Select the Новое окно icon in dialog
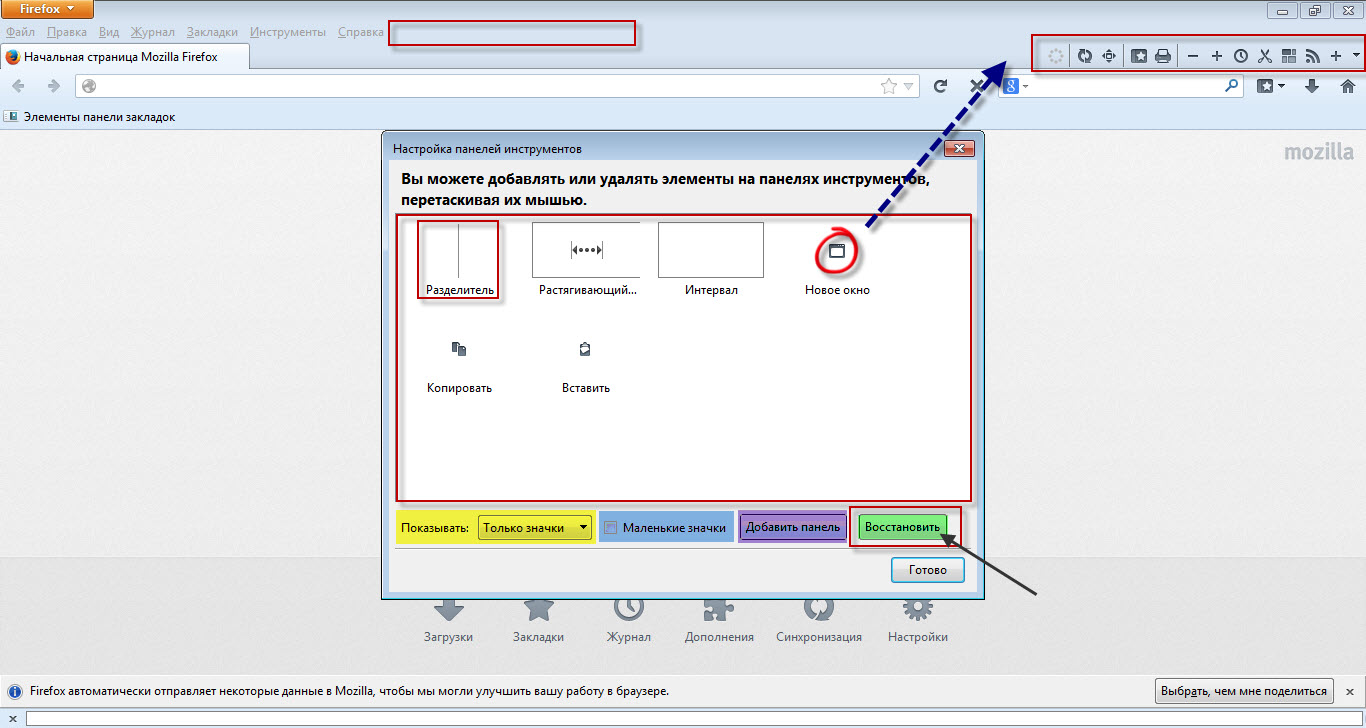1366x728 pixels. pos(837,253)
